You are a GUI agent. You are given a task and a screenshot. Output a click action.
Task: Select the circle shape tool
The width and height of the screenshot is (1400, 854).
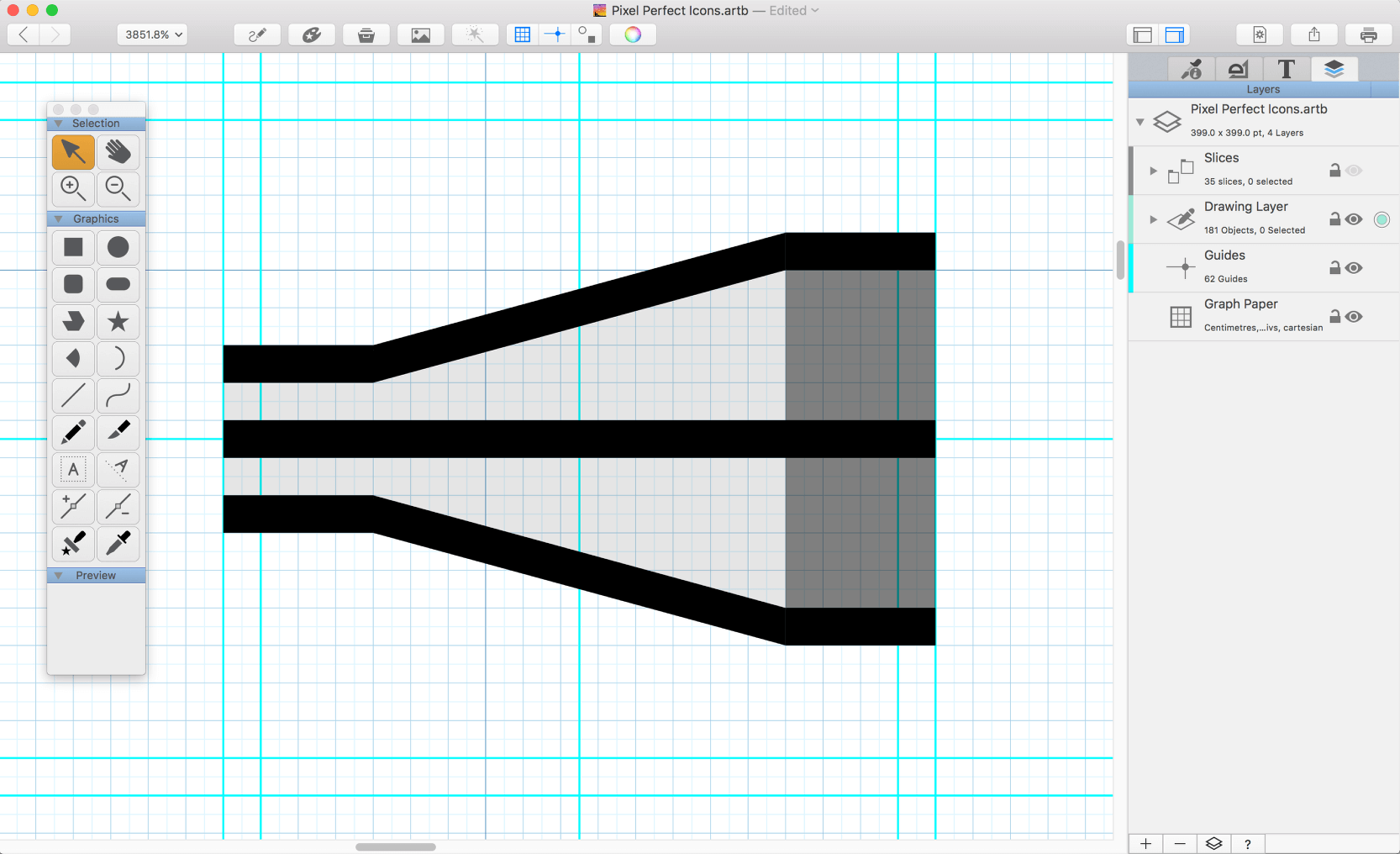(x=118, y=247)
